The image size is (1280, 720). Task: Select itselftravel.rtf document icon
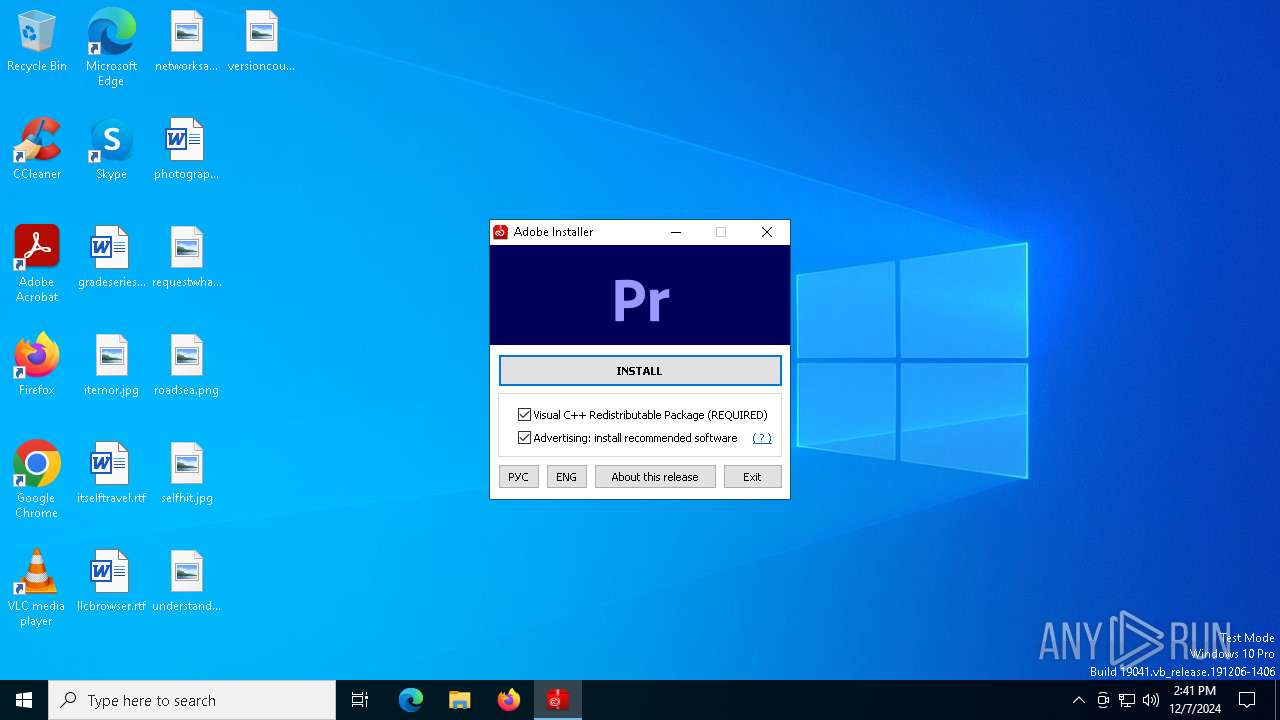111,474
